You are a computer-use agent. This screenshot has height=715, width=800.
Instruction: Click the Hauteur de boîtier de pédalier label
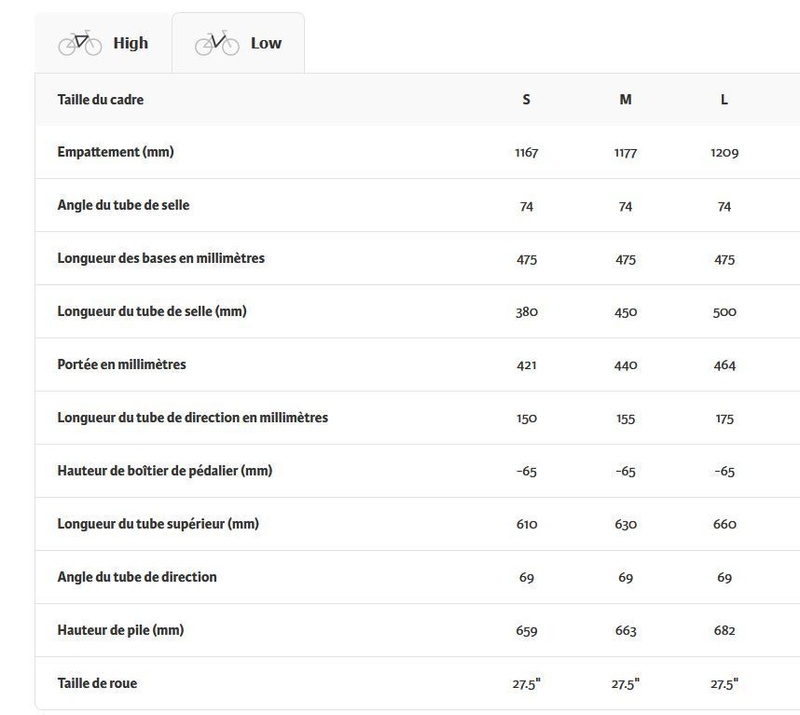coord(165,470)
